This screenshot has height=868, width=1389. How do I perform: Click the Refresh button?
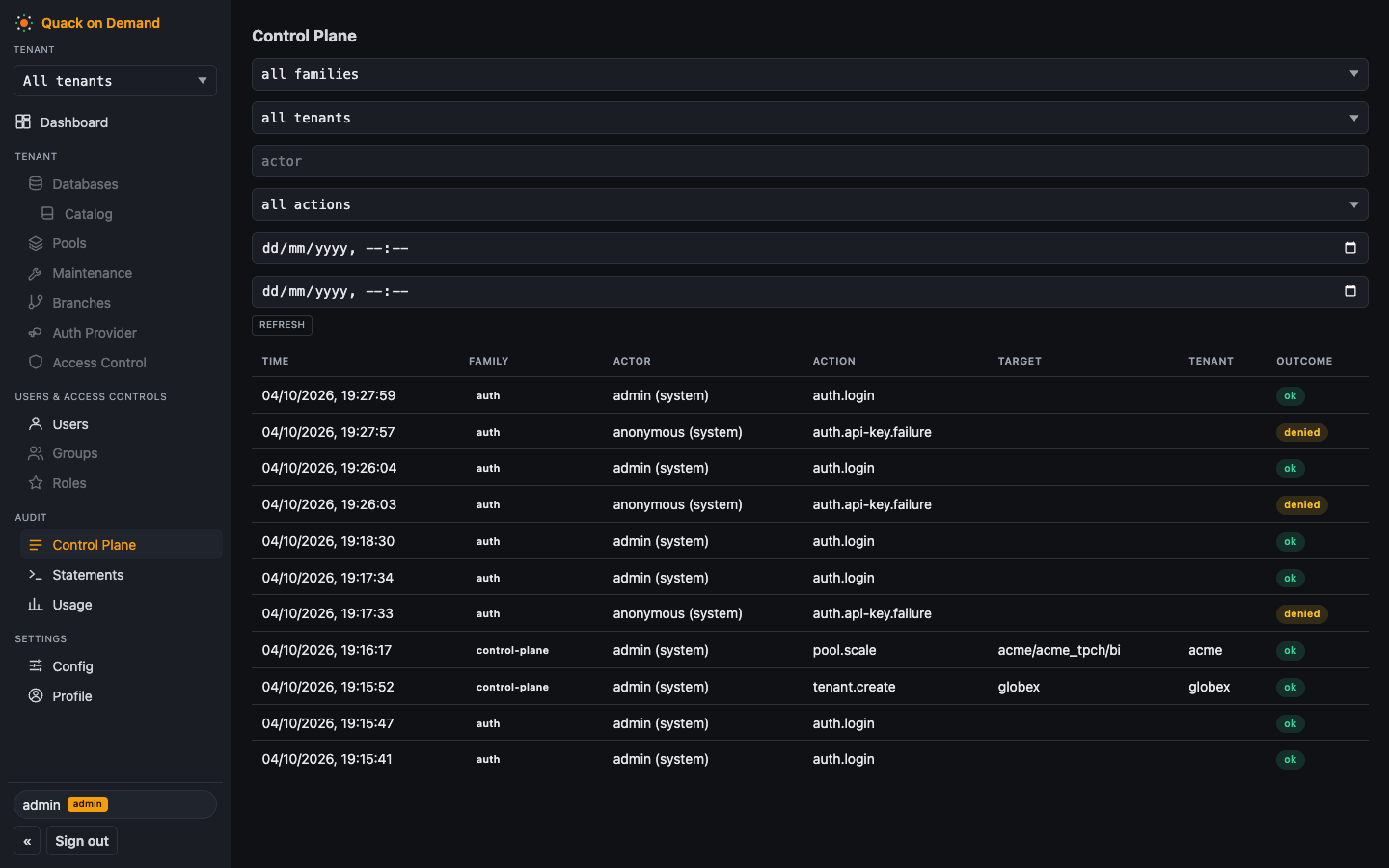tap(282, 325)
